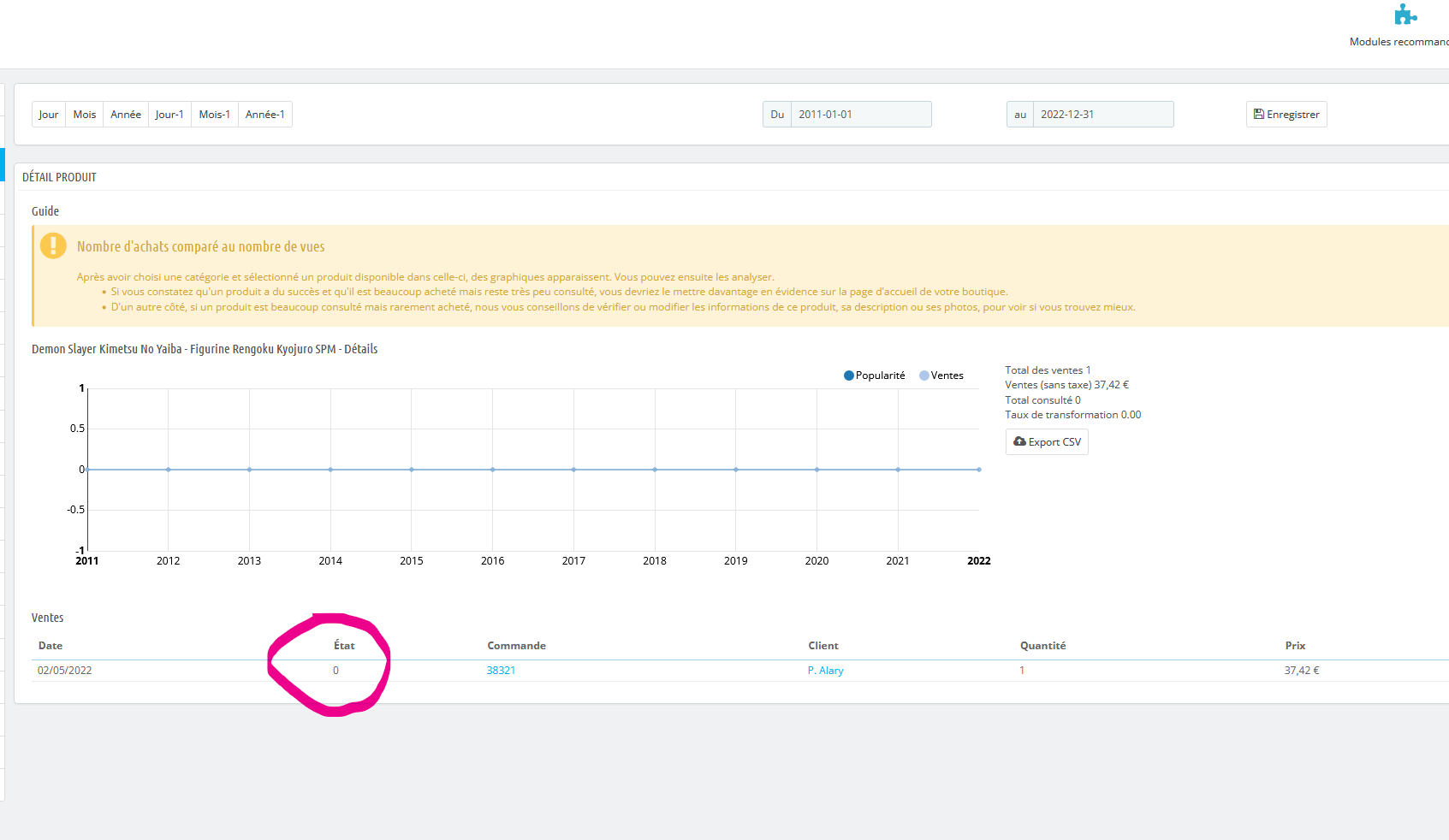Select the Mois-1 period button

point(215,115)
